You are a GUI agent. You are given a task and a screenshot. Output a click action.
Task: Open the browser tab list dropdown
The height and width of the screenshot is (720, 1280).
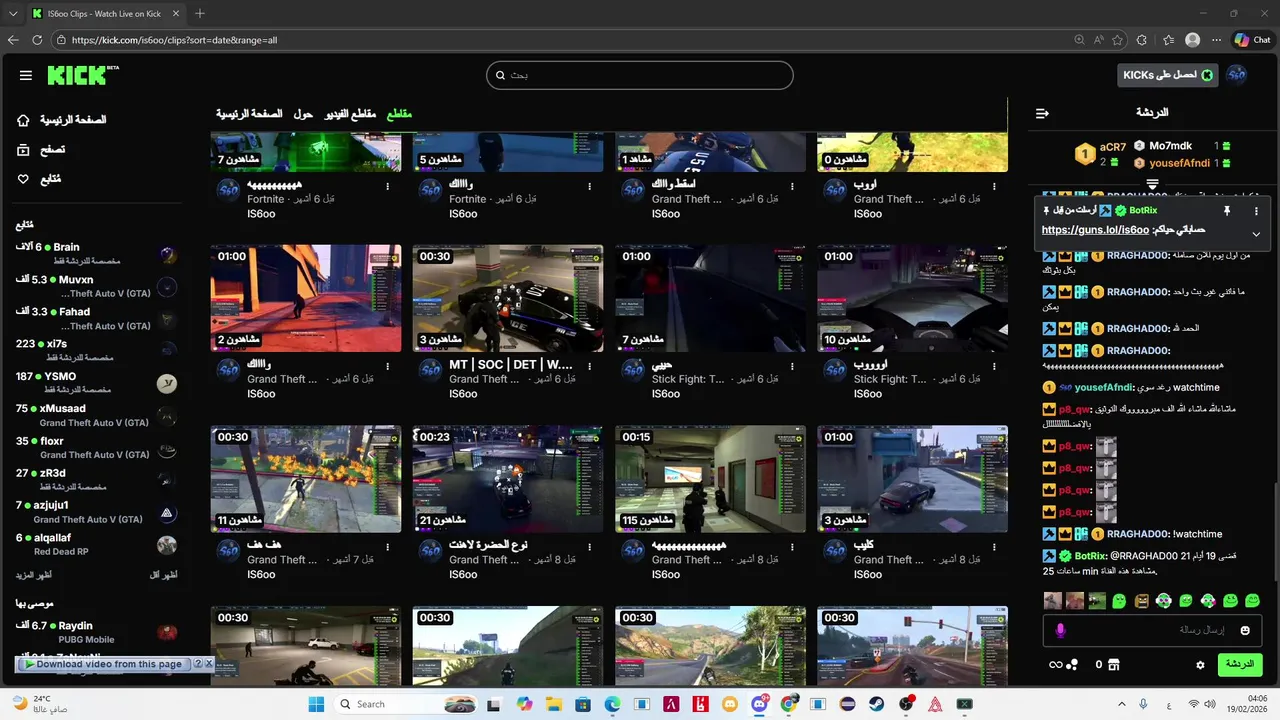coord(12,13)
